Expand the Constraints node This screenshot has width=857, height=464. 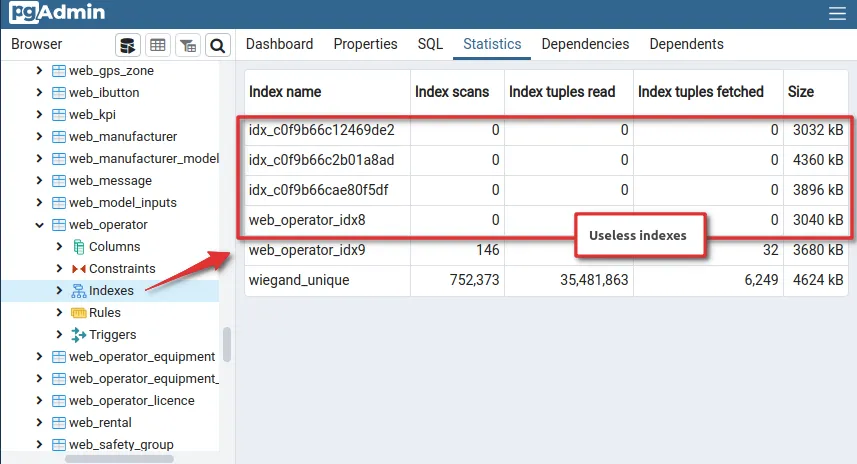[x=59, y=268]
